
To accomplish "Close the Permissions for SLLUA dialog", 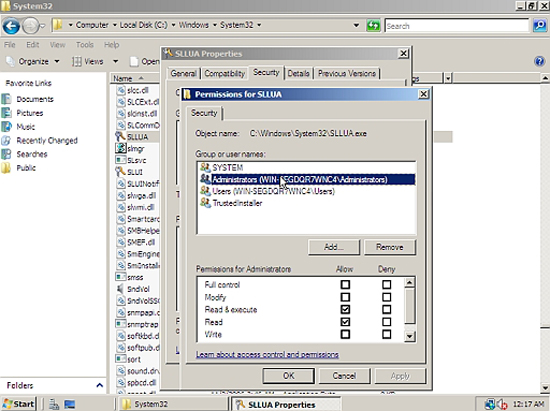I will click(424, 94).
